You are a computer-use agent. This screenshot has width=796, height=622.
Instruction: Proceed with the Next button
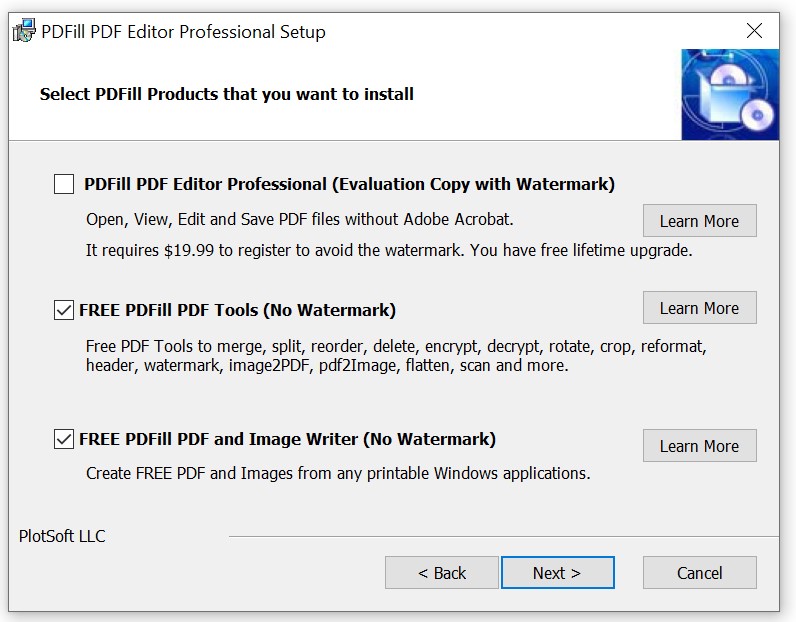click(557, 573)
